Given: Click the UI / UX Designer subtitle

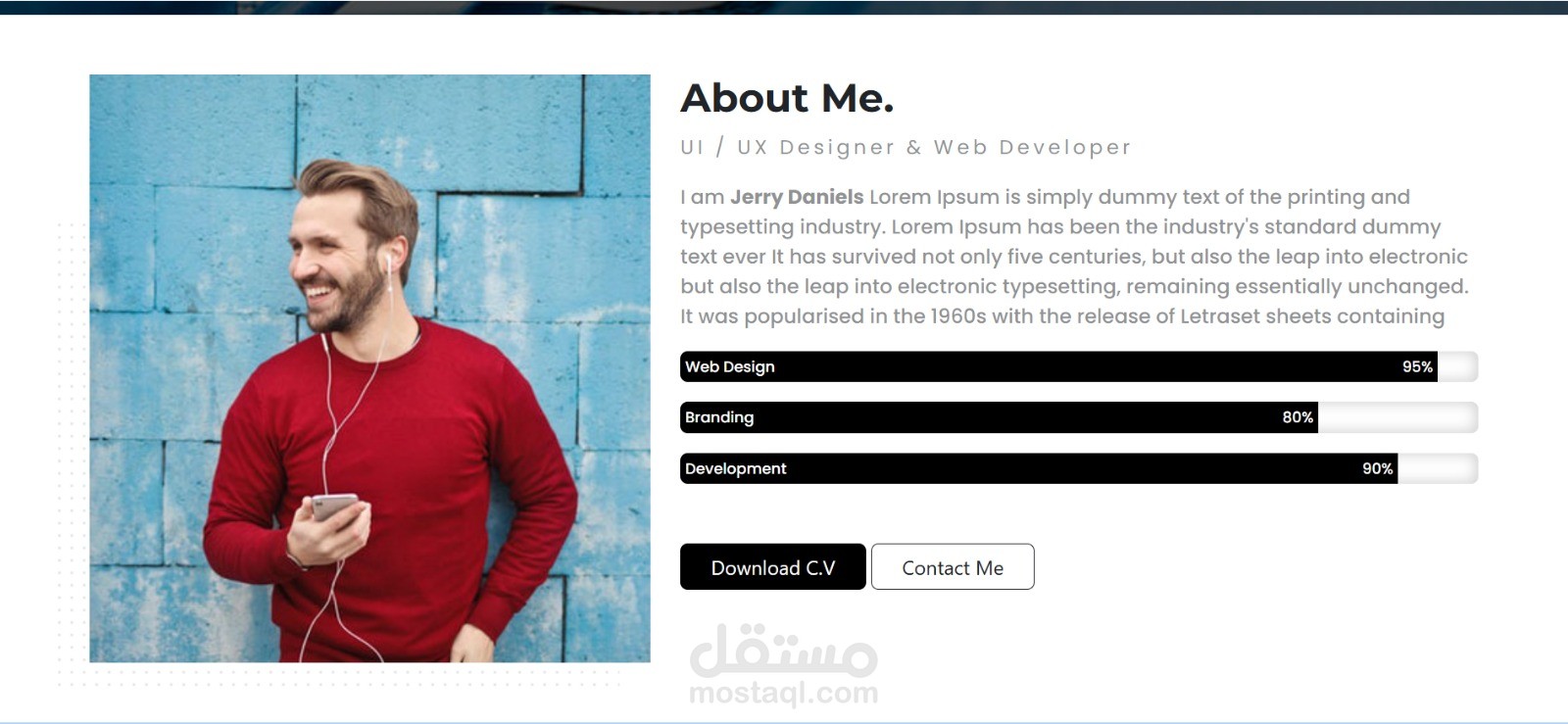Looking at the screenshot, I should pyautogui.click(x=906, y=148).
